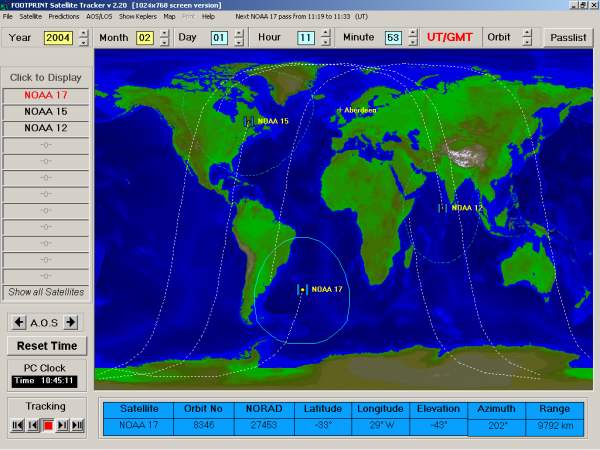
Task: Open the File menu
Action: pyautogui.click(x=8, y=16)
